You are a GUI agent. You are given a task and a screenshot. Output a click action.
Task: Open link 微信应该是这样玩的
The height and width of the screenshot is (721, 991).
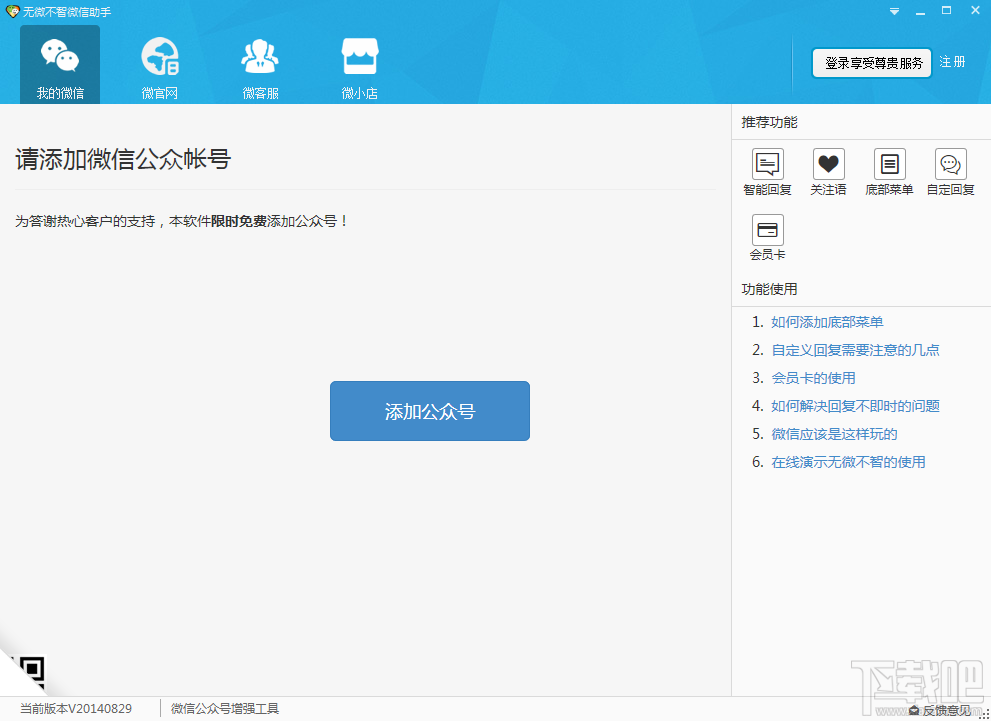click(834, 434)
